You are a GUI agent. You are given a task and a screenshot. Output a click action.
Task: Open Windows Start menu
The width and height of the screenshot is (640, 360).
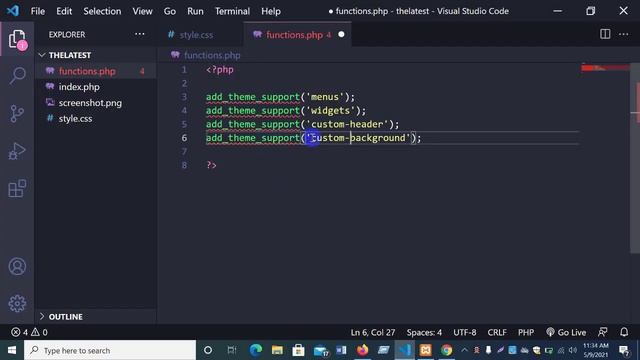[12, 350]
